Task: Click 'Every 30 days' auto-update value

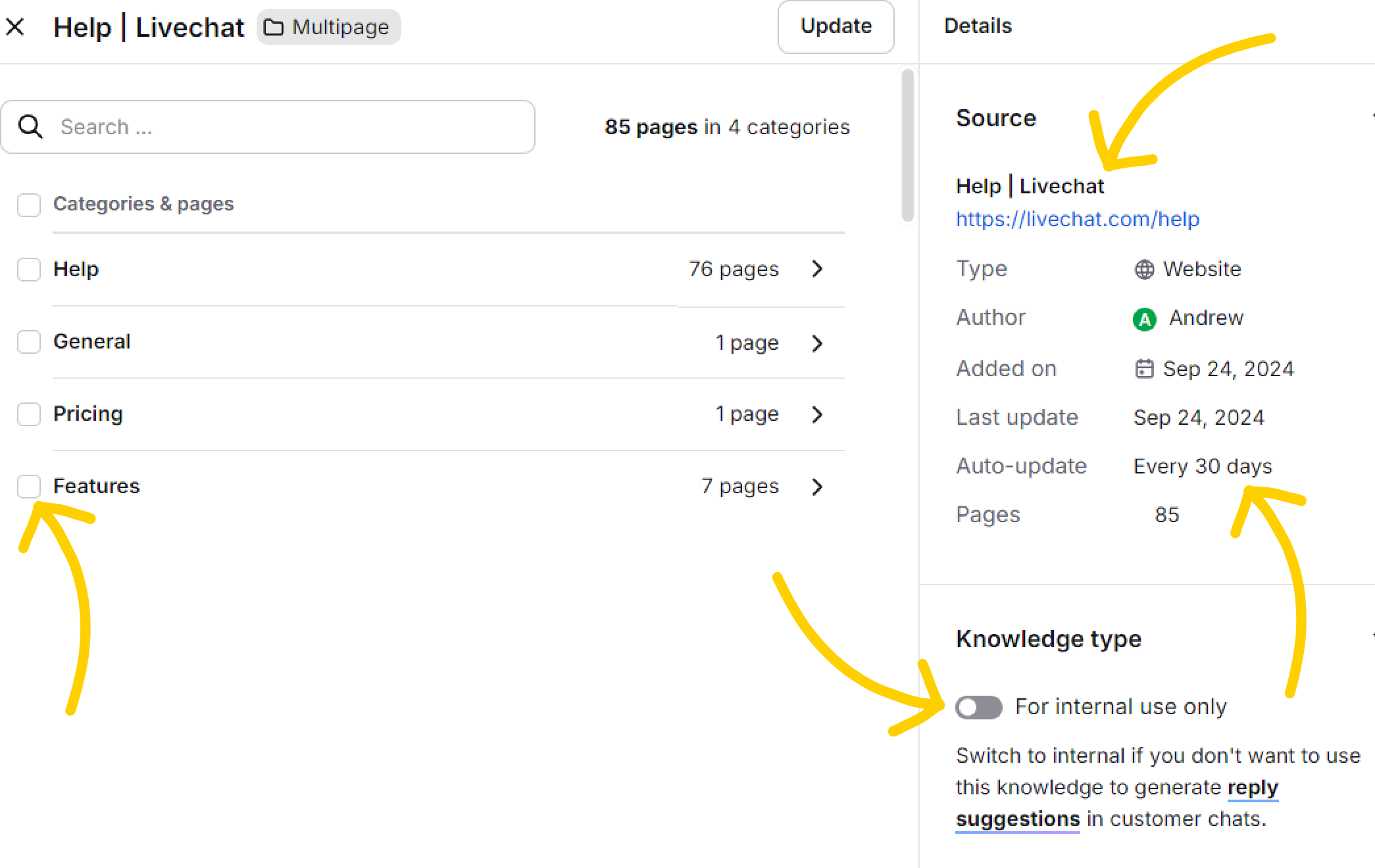Action: tap(1203, 466)
